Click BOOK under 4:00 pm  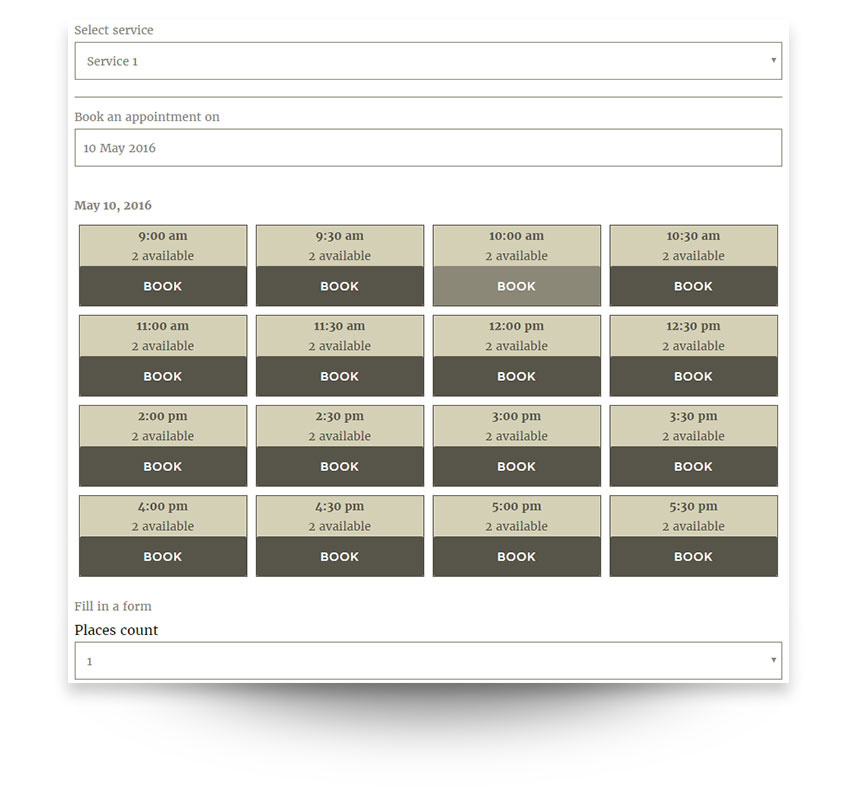pyautogui.click(x=163, y=556)
